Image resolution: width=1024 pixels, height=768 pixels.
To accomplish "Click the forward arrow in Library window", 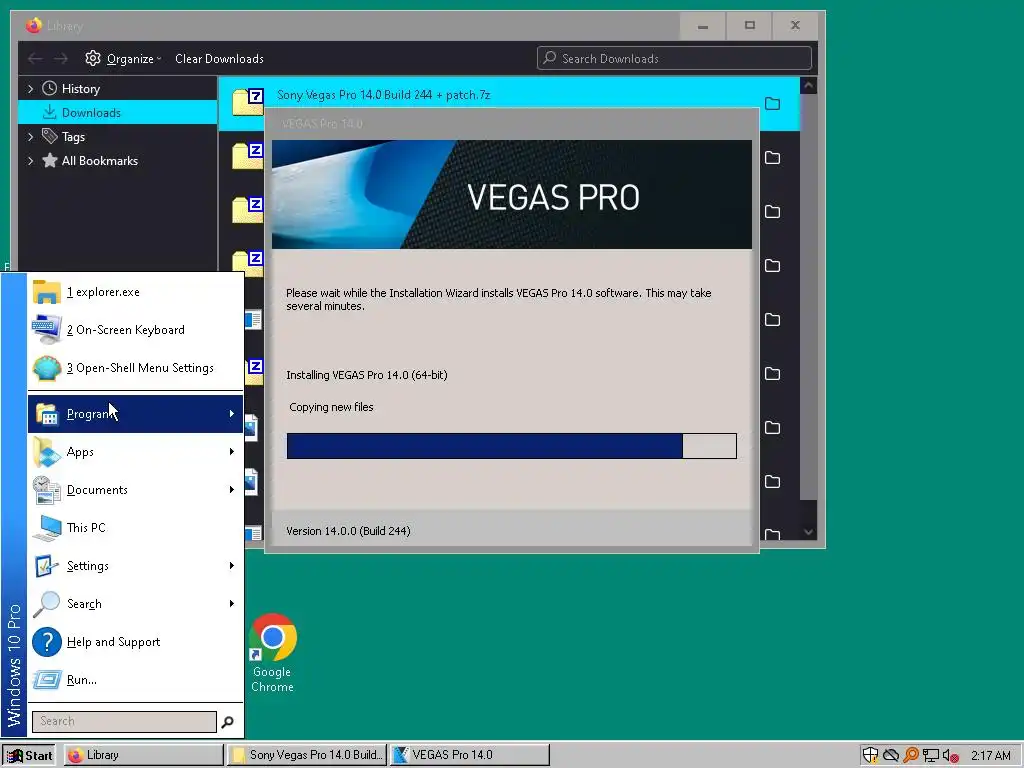I will pyautogui.click(x=61, y=59).
